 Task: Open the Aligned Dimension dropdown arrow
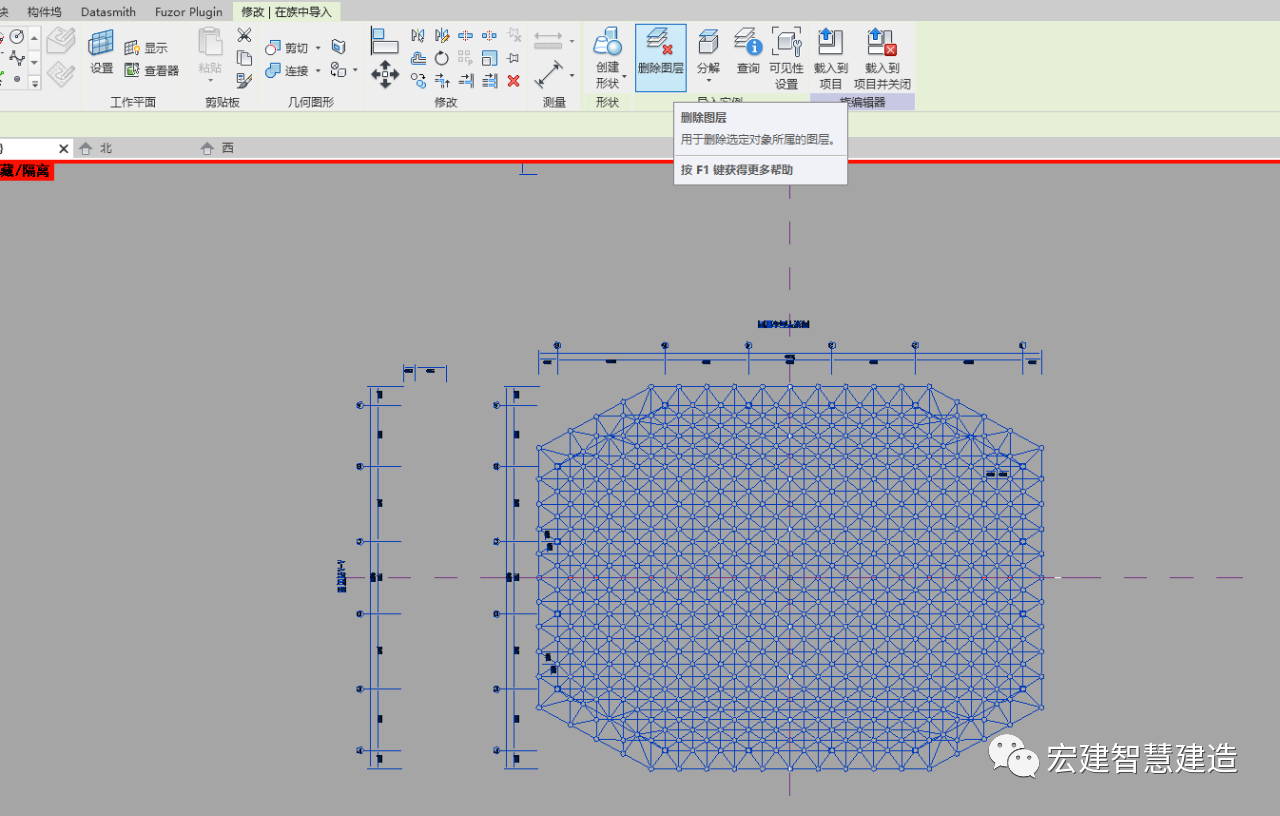(572, 75)
